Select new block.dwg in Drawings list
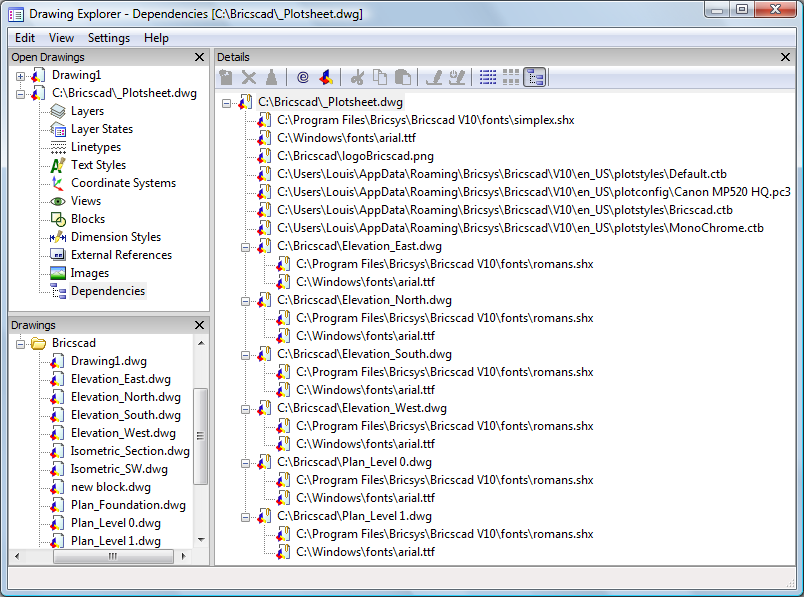Image resolution: width=804 pixels, height=597 pixels. [111, 487]
